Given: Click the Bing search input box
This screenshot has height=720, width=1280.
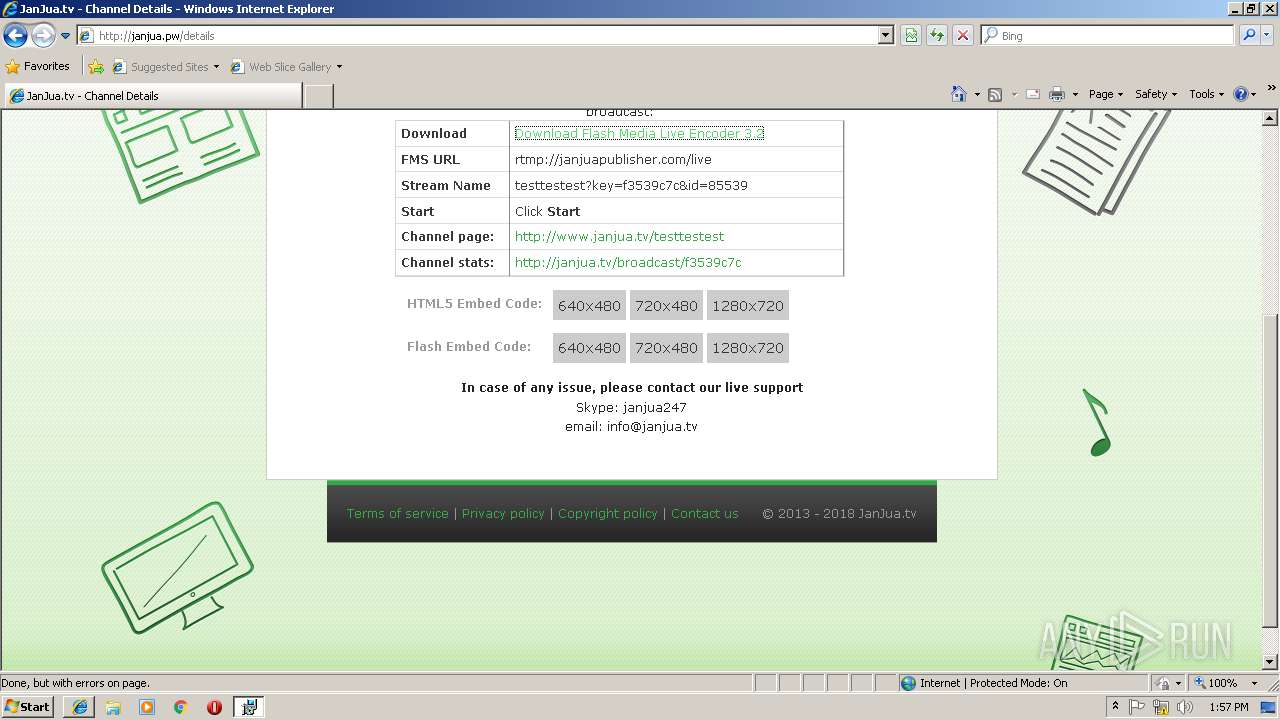Looking at the screenshot, I should coord(1108,35).
